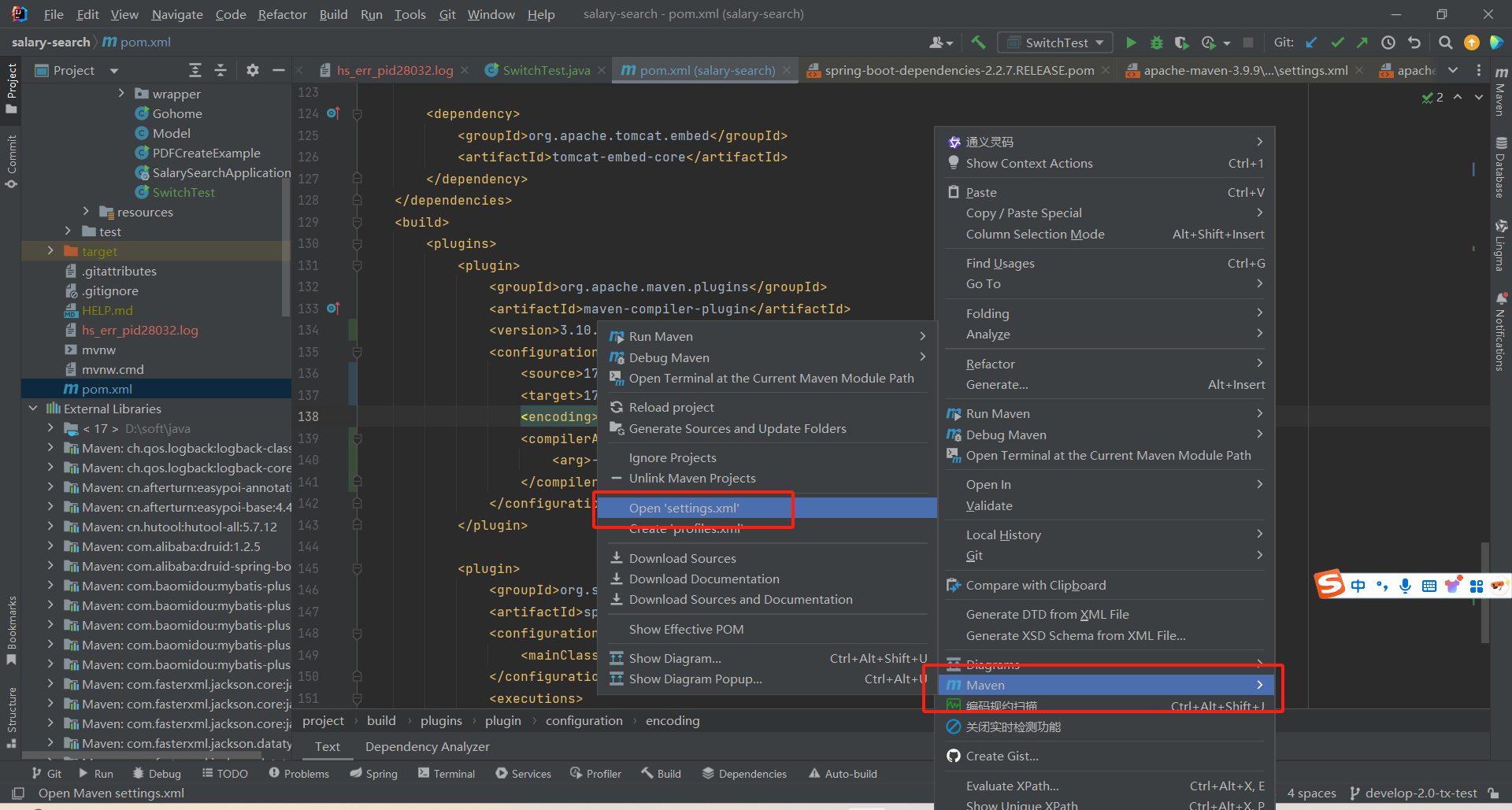Click Git update project arrow icon
This screenshot has height=810, width=1512.
tap(1311, 43)
